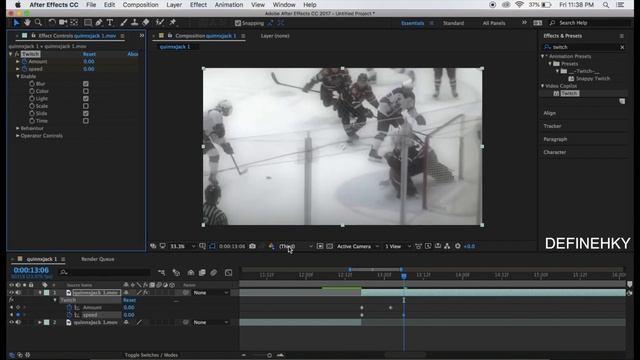Click the current time indicator on timeline ruler

click(x=404, y=276)
